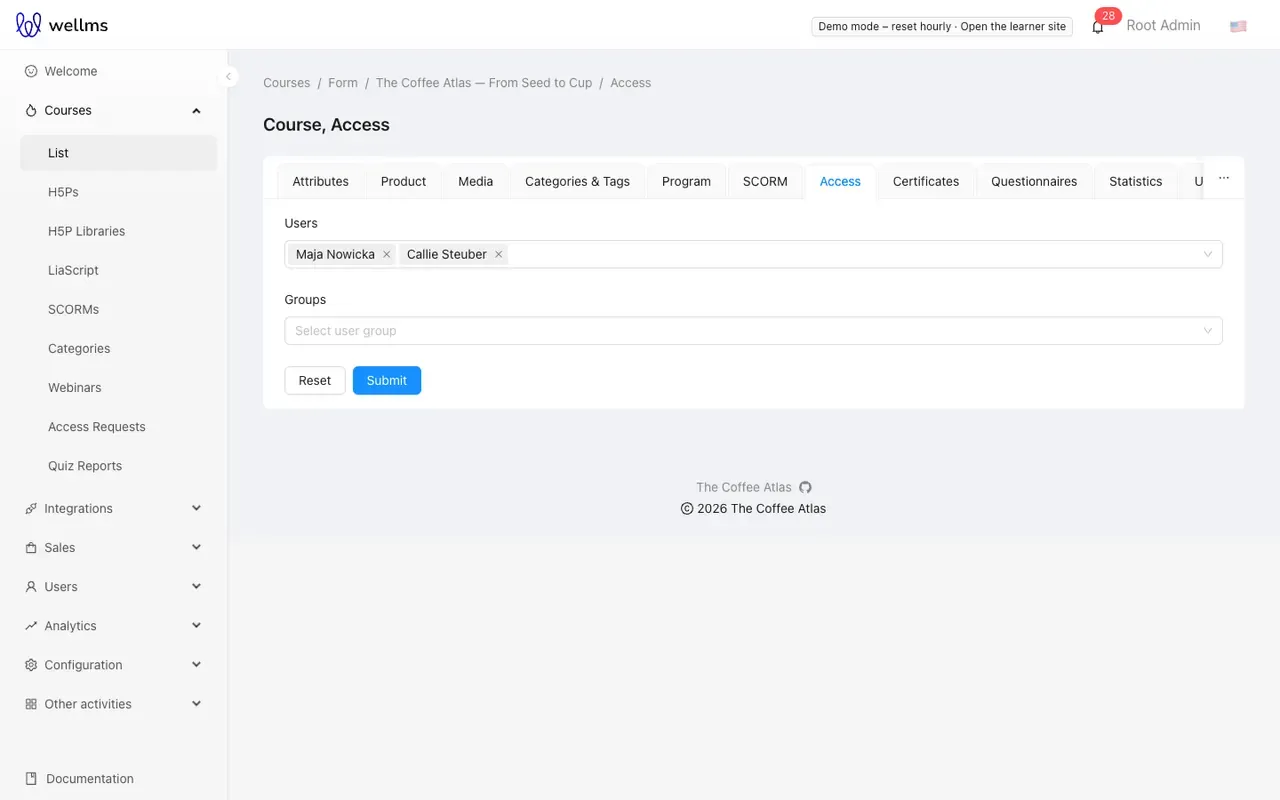The width and height of the screenshot is (1280, 800).
Task: Click the Reset button
Action: tap(314, 380)
